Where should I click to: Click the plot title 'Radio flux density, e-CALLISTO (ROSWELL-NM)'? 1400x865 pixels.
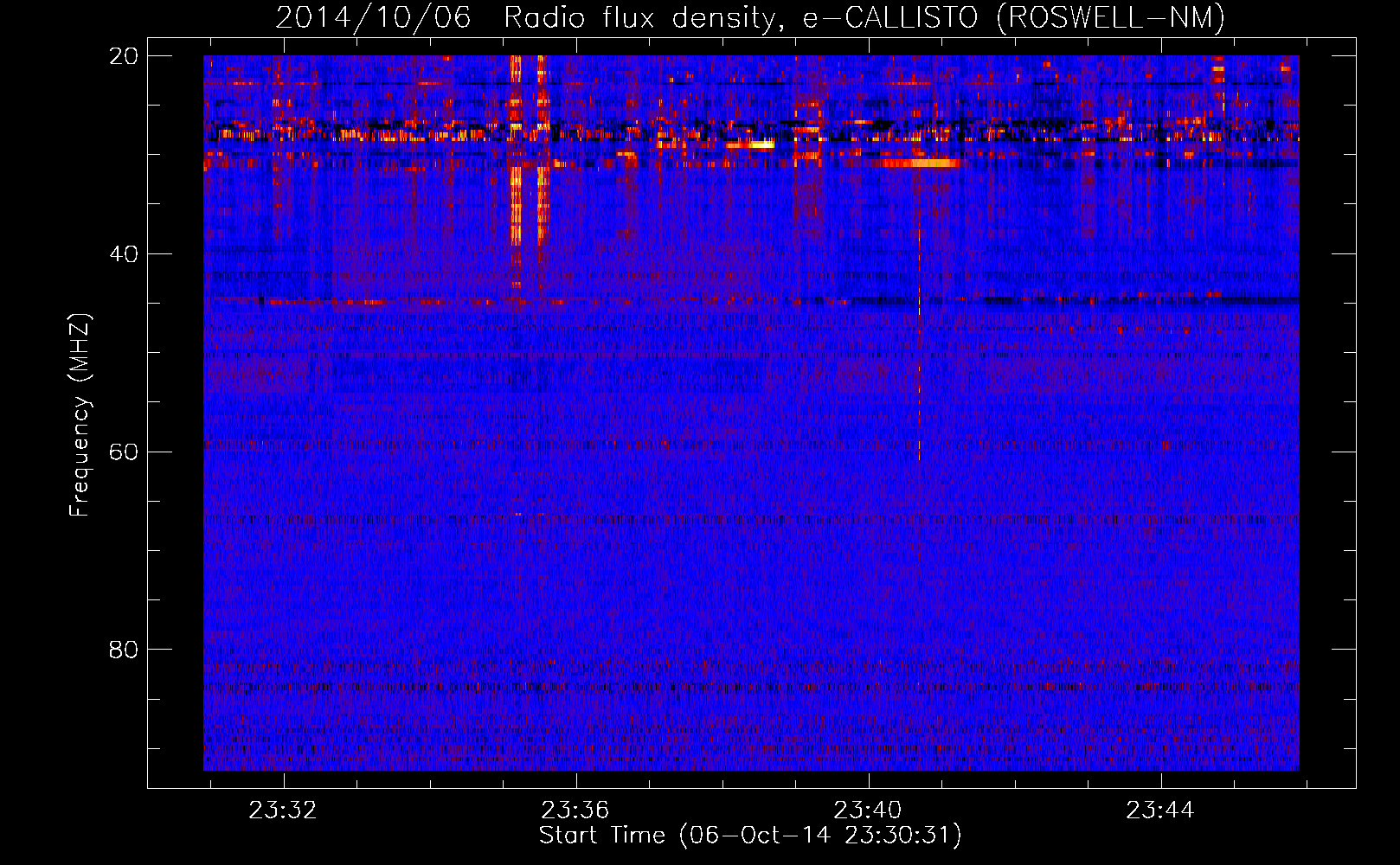(864, 17)
